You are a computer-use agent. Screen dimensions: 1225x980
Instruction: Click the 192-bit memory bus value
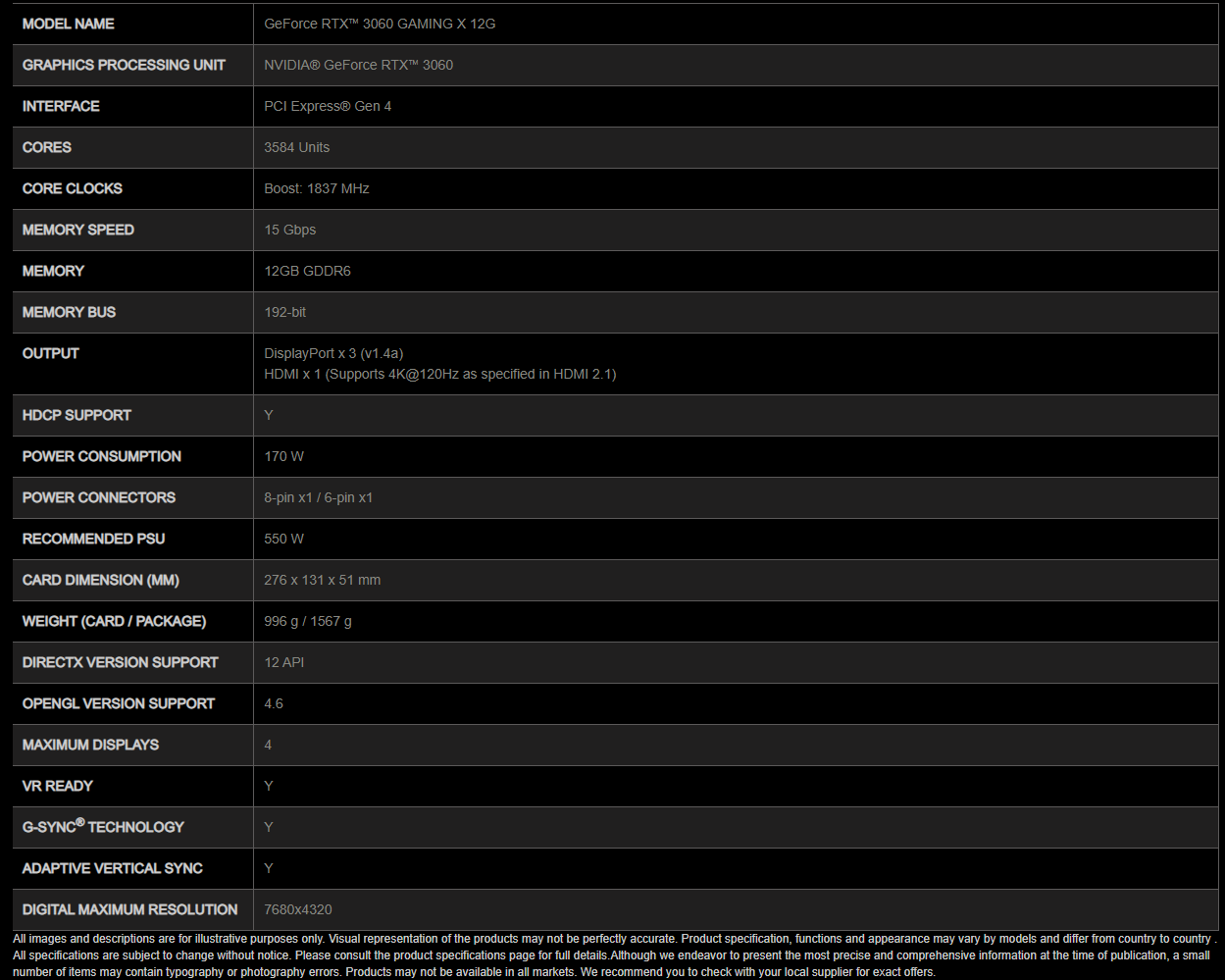click(x=284, y=312)
